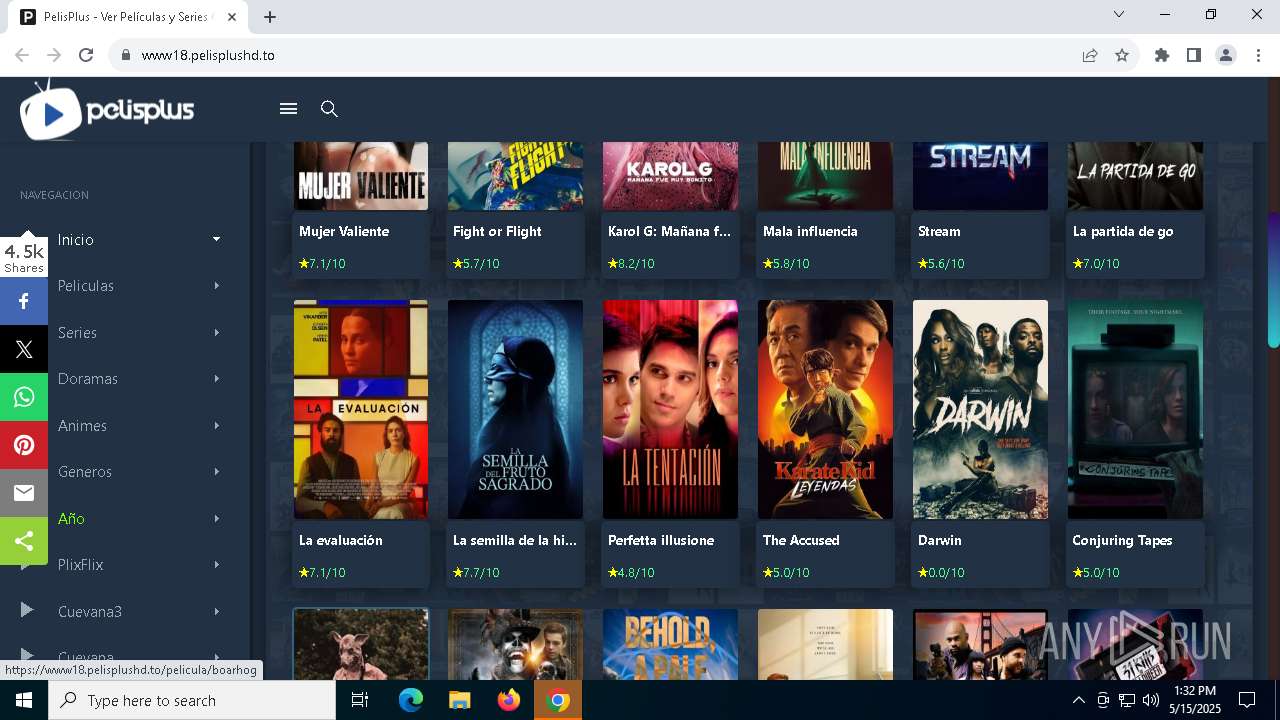
Task: Expand the PlixFlix submenu arrow
Action: [216, 565]
